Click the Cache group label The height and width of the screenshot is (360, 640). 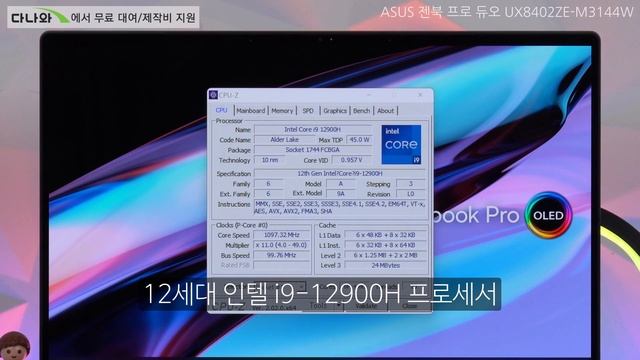pyautogui.click(x=327, y=225)
